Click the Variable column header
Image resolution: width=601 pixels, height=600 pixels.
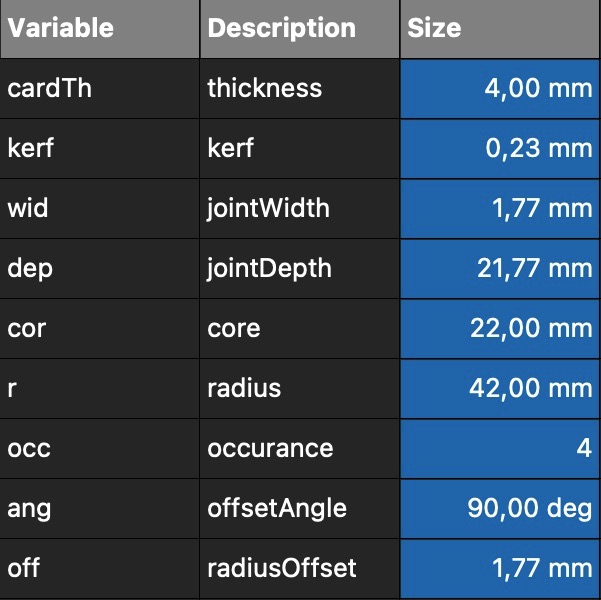click(100, 29)
